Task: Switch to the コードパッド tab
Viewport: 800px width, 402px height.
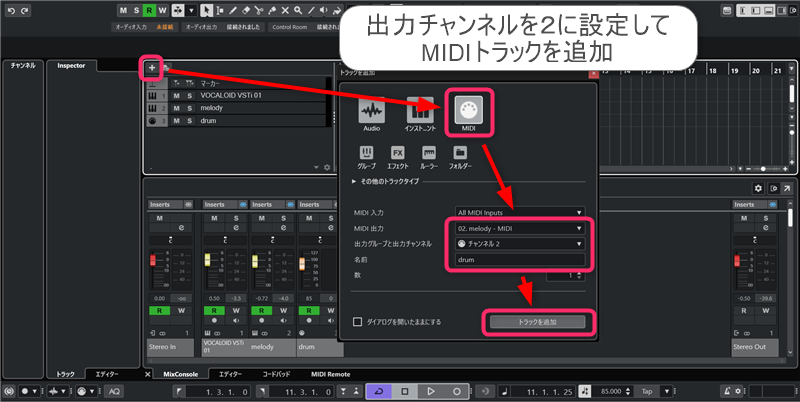Action: pos(277,374)
